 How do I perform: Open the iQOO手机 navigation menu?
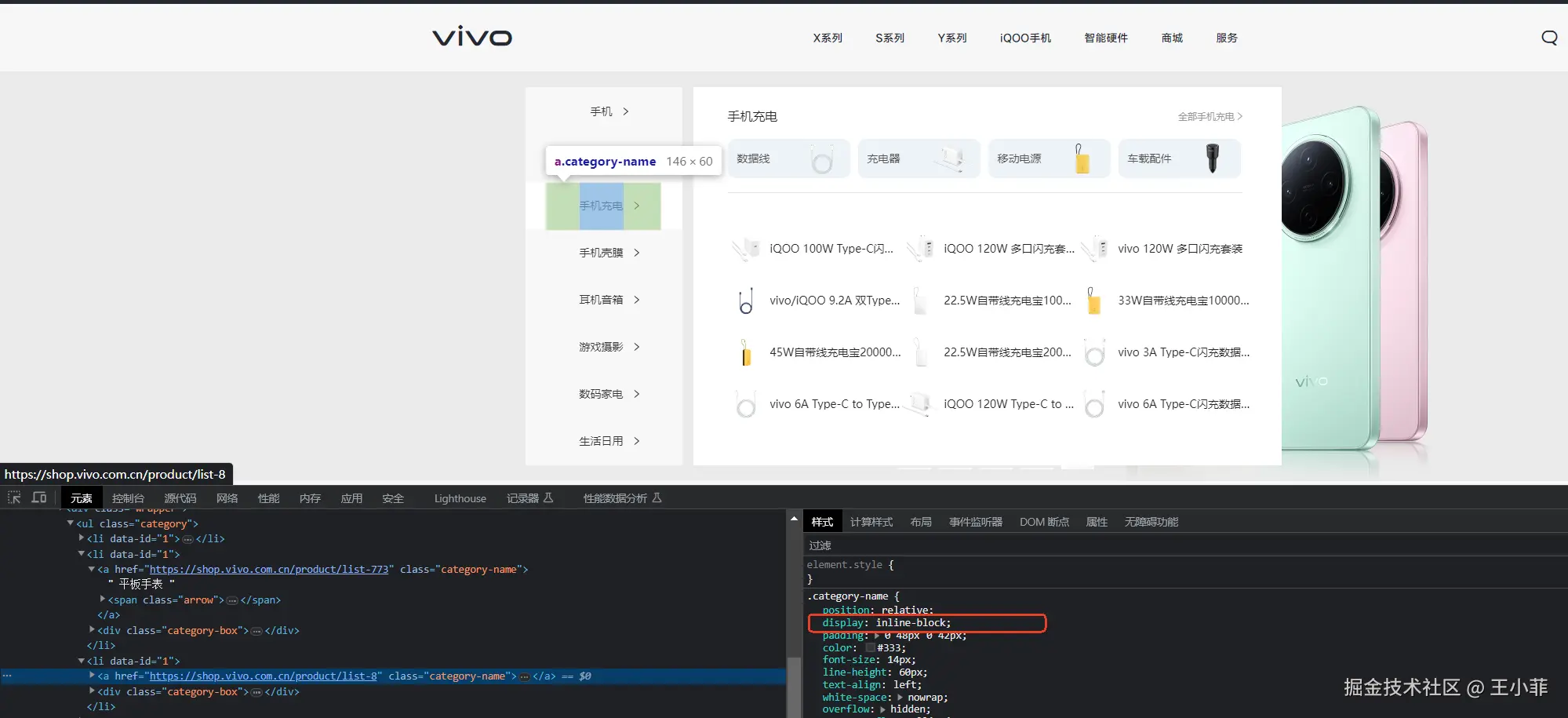(1025, 38)
